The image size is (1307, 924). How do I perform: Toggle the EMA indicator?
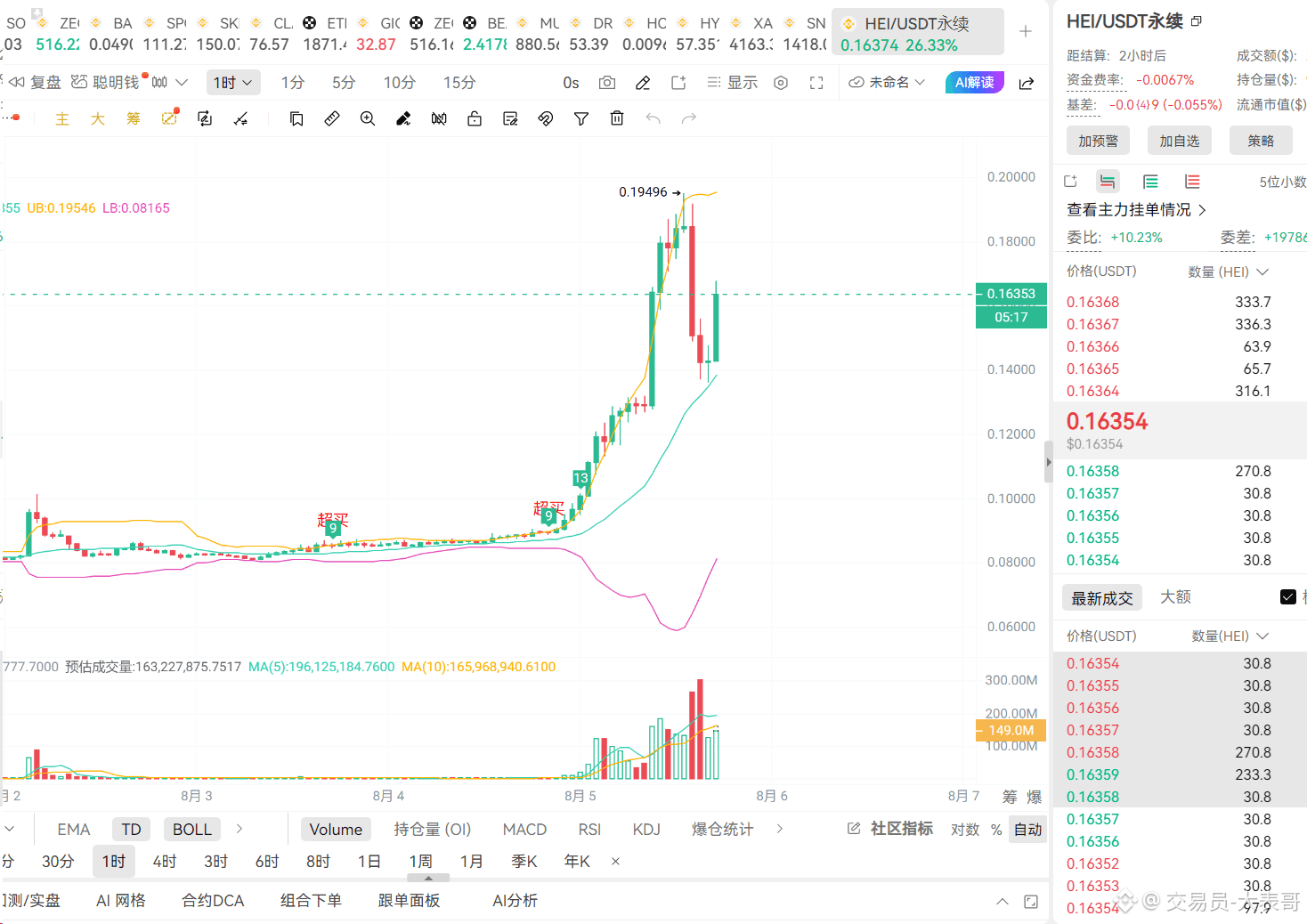click(x=74, y=830)
